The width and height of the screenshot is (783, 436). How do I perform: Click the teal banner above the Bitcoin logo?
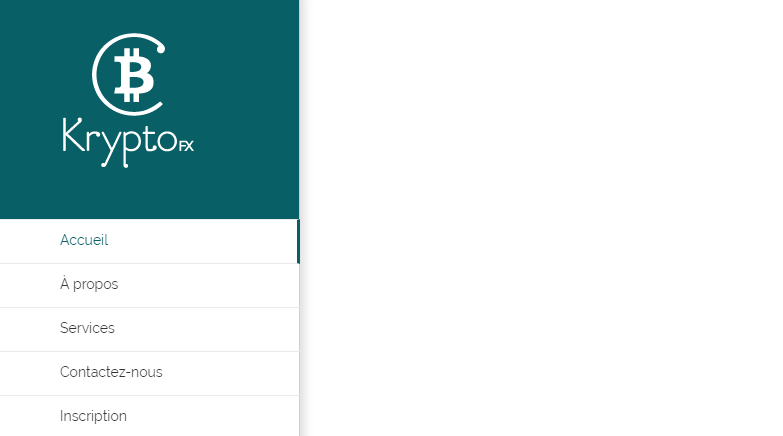tap(149, 15)
